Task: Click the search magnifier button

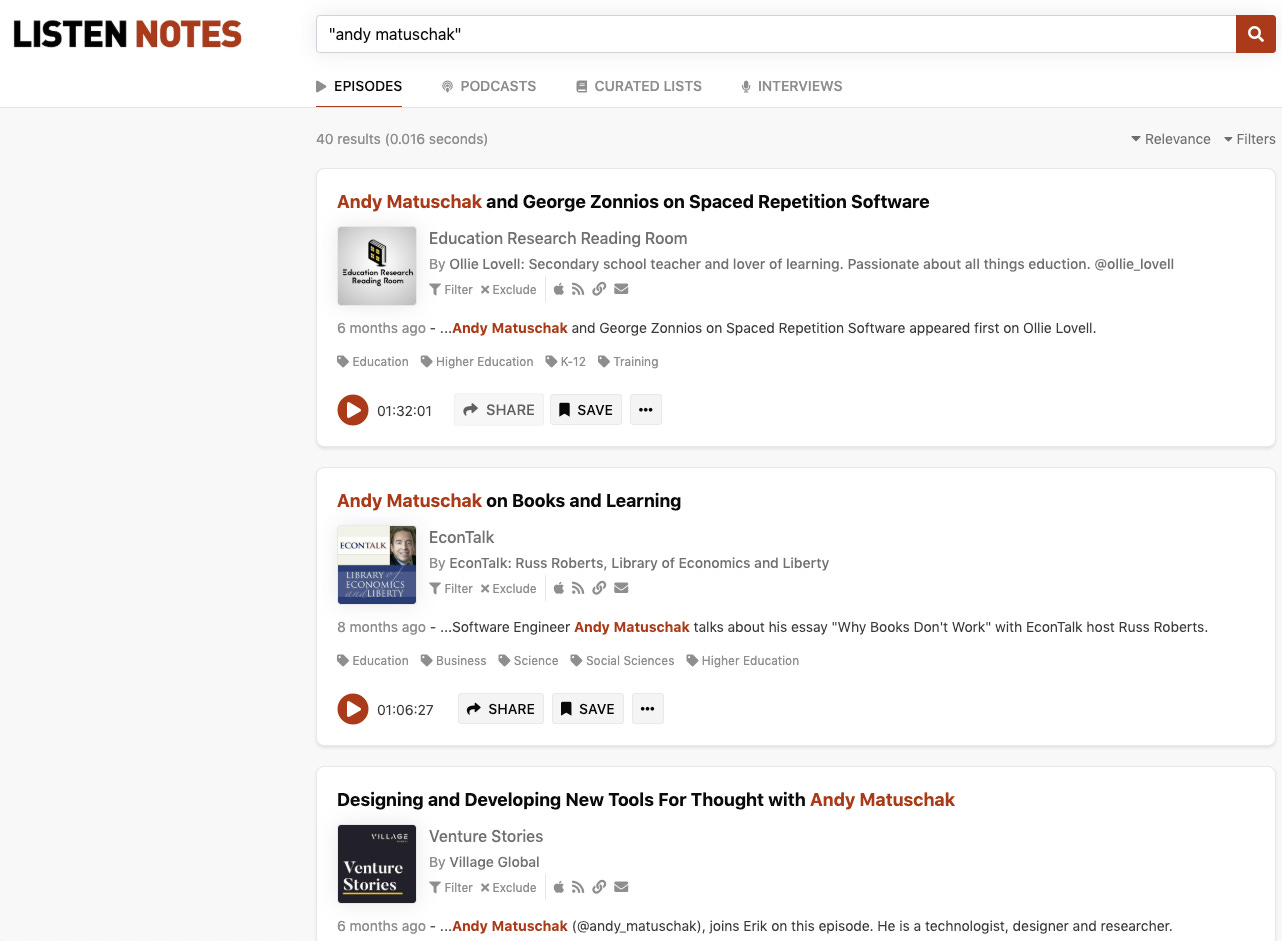Action: [x=1256, y=34]
